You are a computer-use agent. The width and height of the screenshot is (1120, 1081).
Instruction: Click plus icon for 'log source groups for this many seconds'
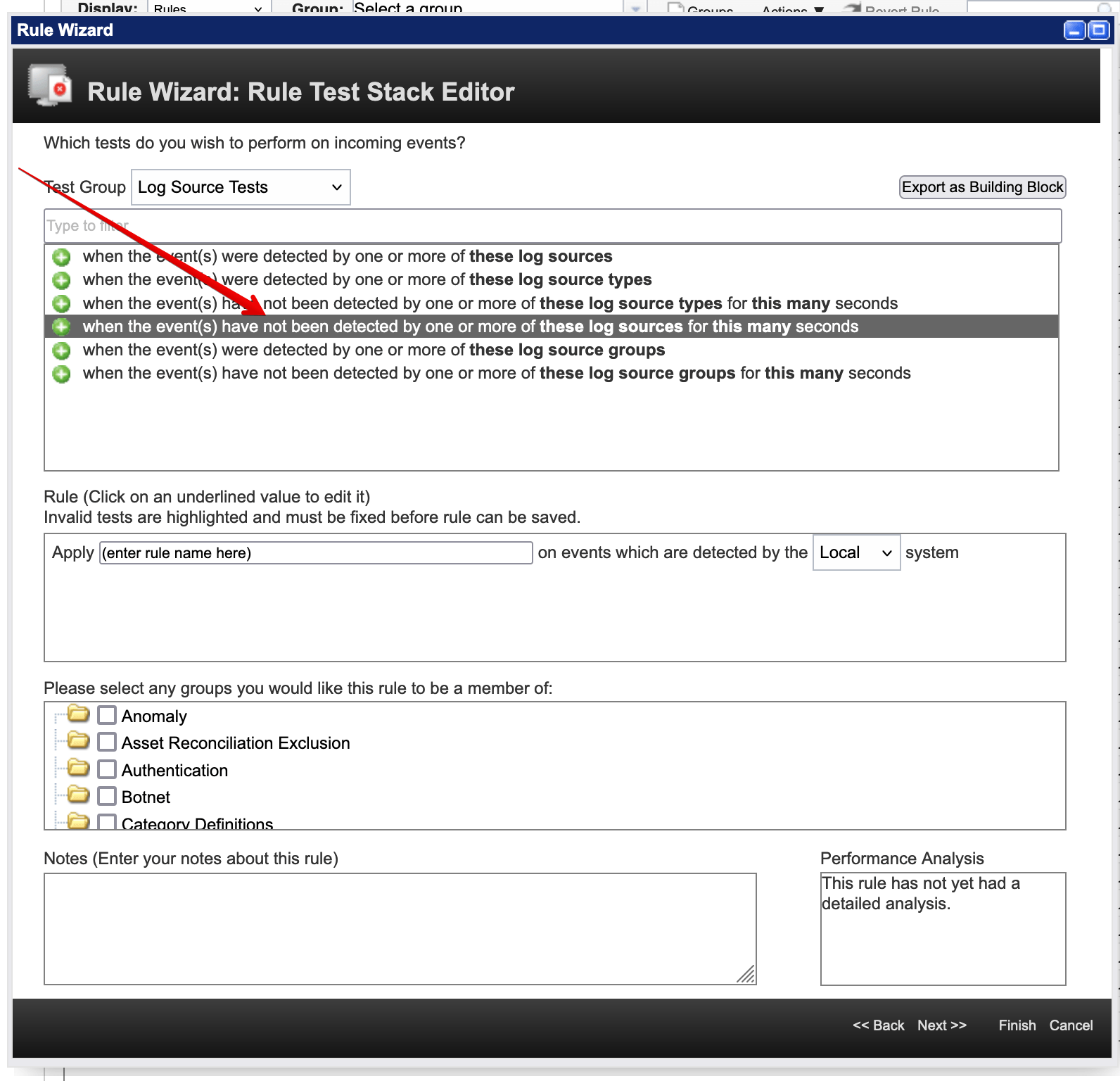[62, 374]
